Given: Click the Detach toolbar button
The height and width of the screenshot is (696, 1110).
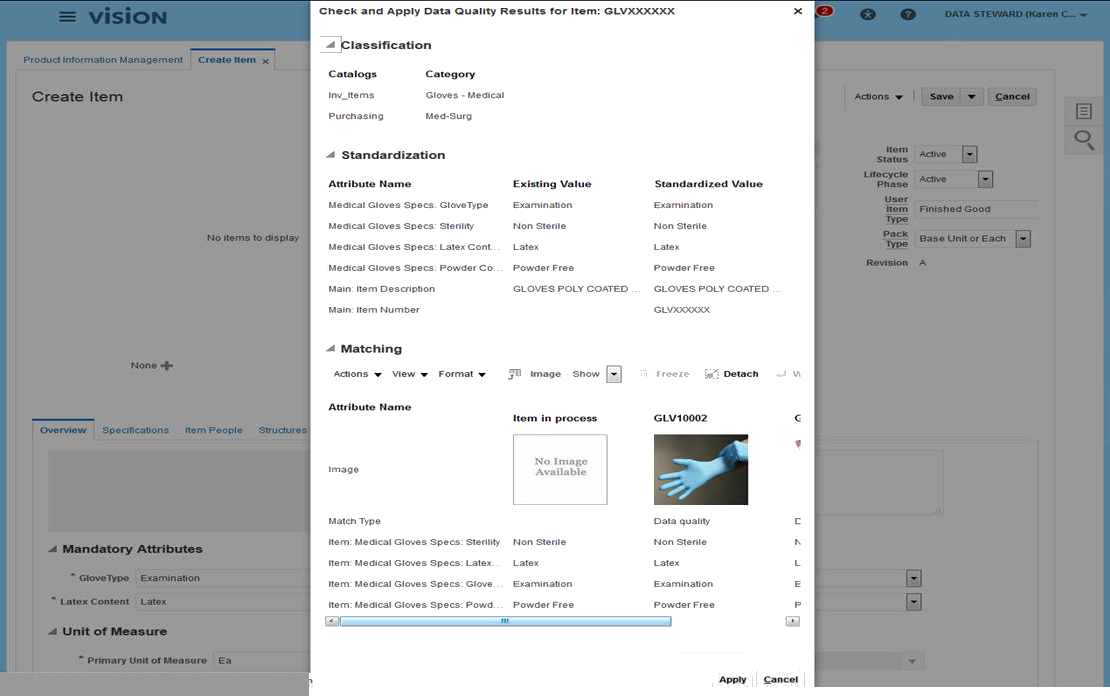Looking at the screenshot, I should pyautogui.click(x=731, y=374).
